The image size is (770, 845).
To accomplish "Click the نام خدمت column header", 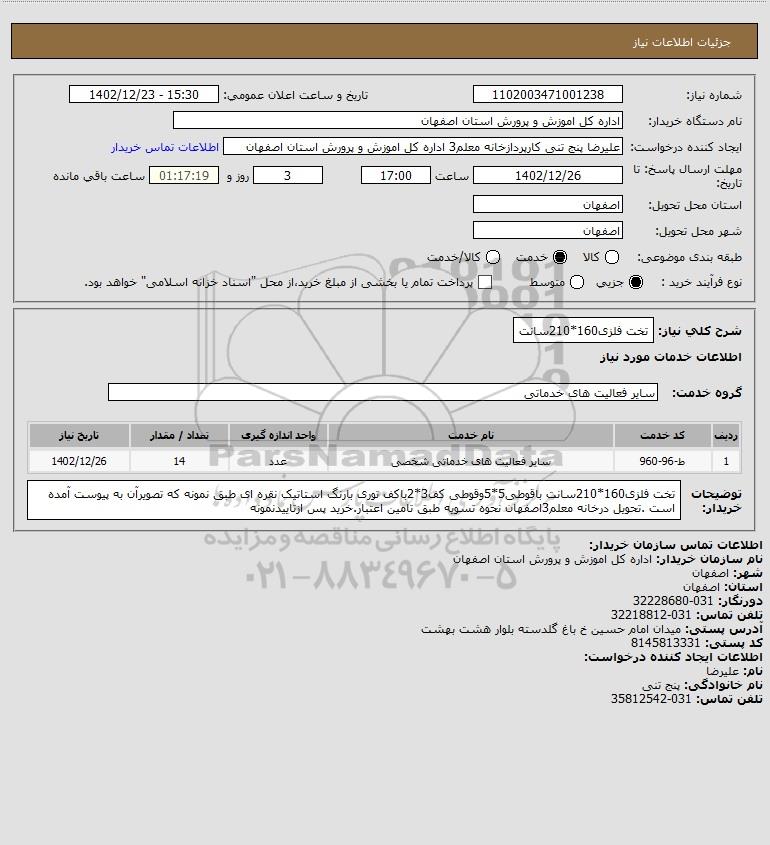I will [x=470, y=435].
